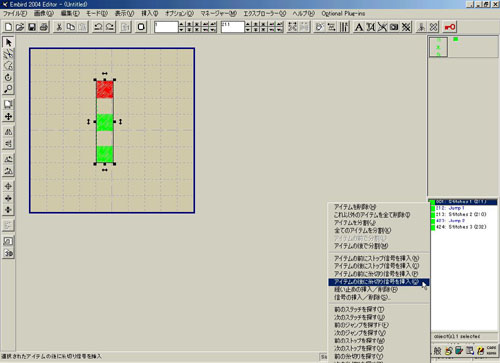Image resolution: width=500 pixels, height=363 pixels.
Task: Open the Optional Plug-ins menu
Action: [343, 13]
